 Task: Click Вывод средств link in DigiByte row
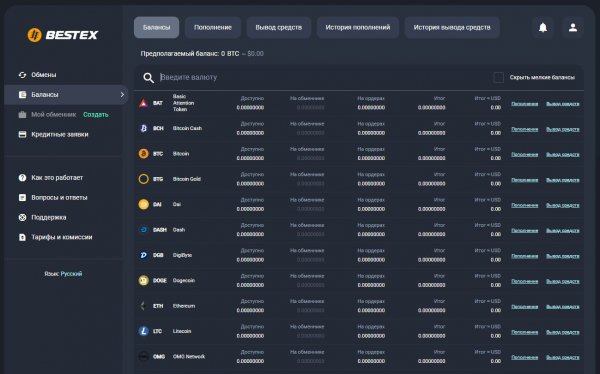point(562,256)
